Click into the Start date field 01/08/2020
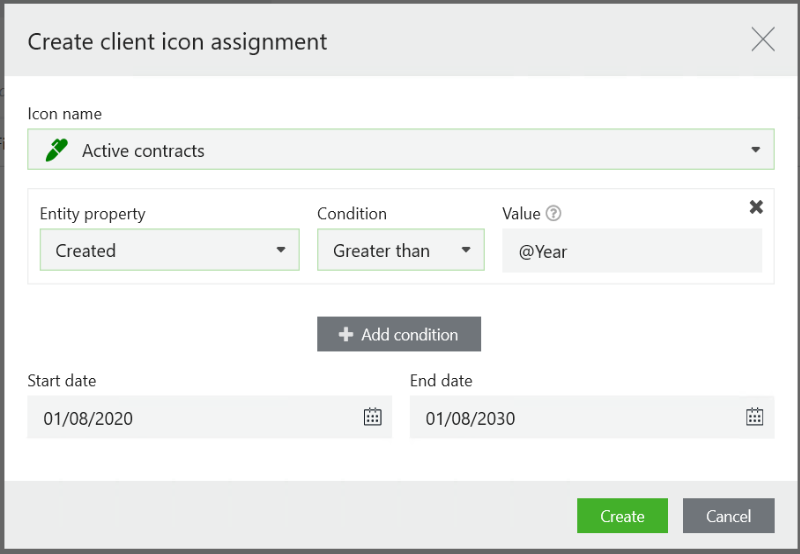This screenshot has height=554, width=800. pos(210,417)
